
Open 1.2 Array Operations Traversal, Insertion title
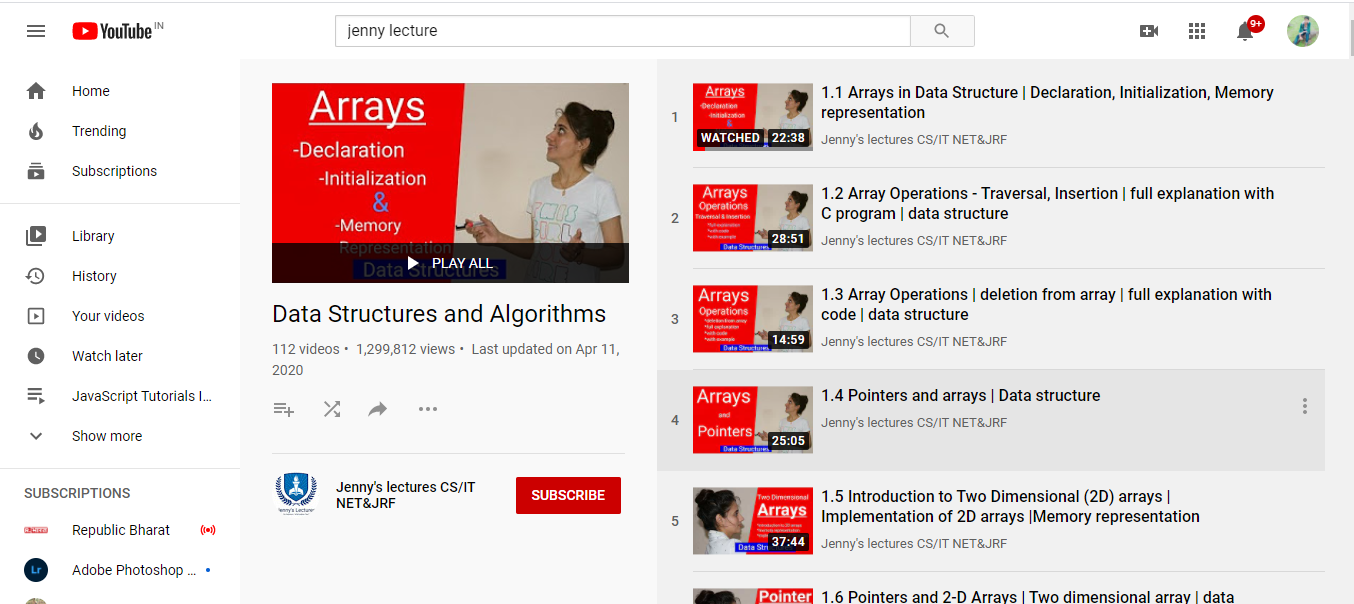point(1048,203)
